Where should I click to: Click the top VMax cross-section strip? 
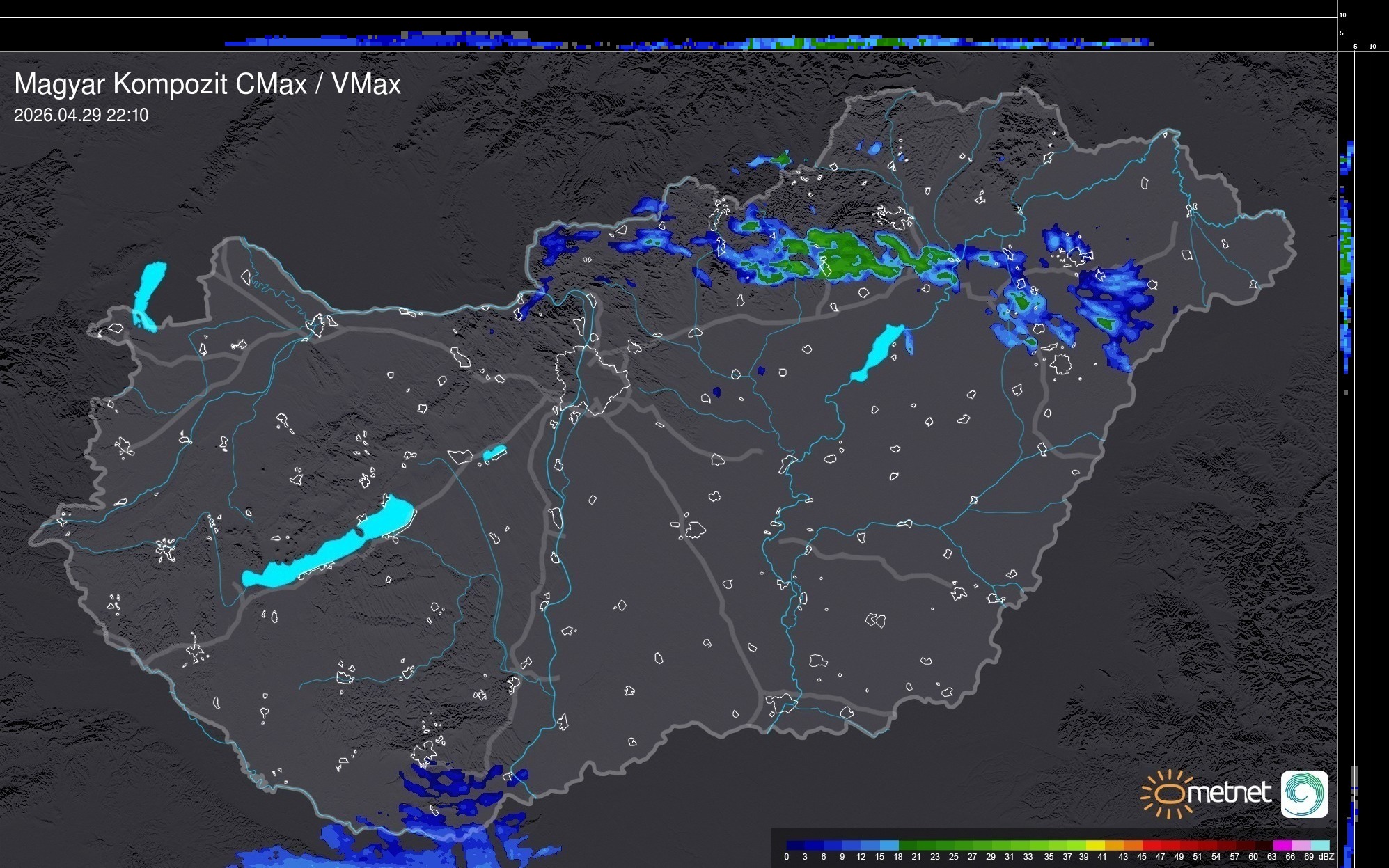point(689,42)
